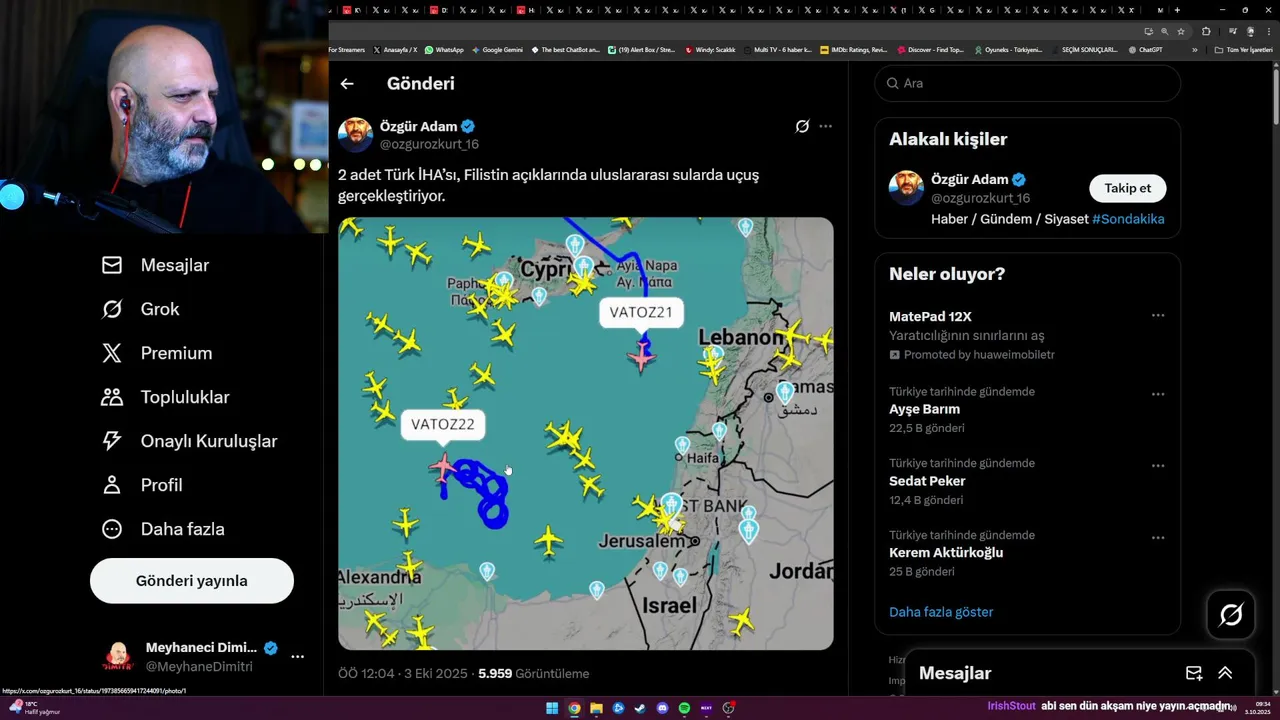
Task: Open Discord in the taskbar
Action: pyautogui.click(x=662, y=708)
